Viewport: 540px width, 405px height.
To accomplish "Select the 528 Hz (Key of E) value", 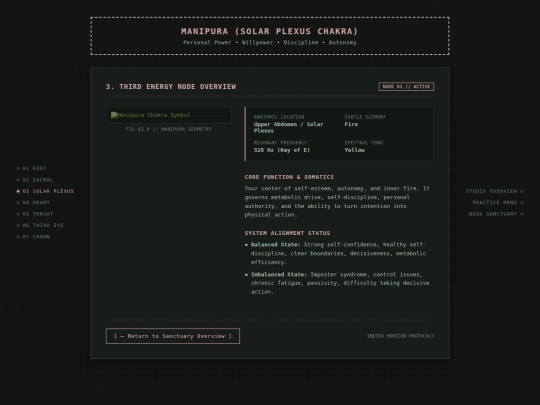I will [282, 150].
